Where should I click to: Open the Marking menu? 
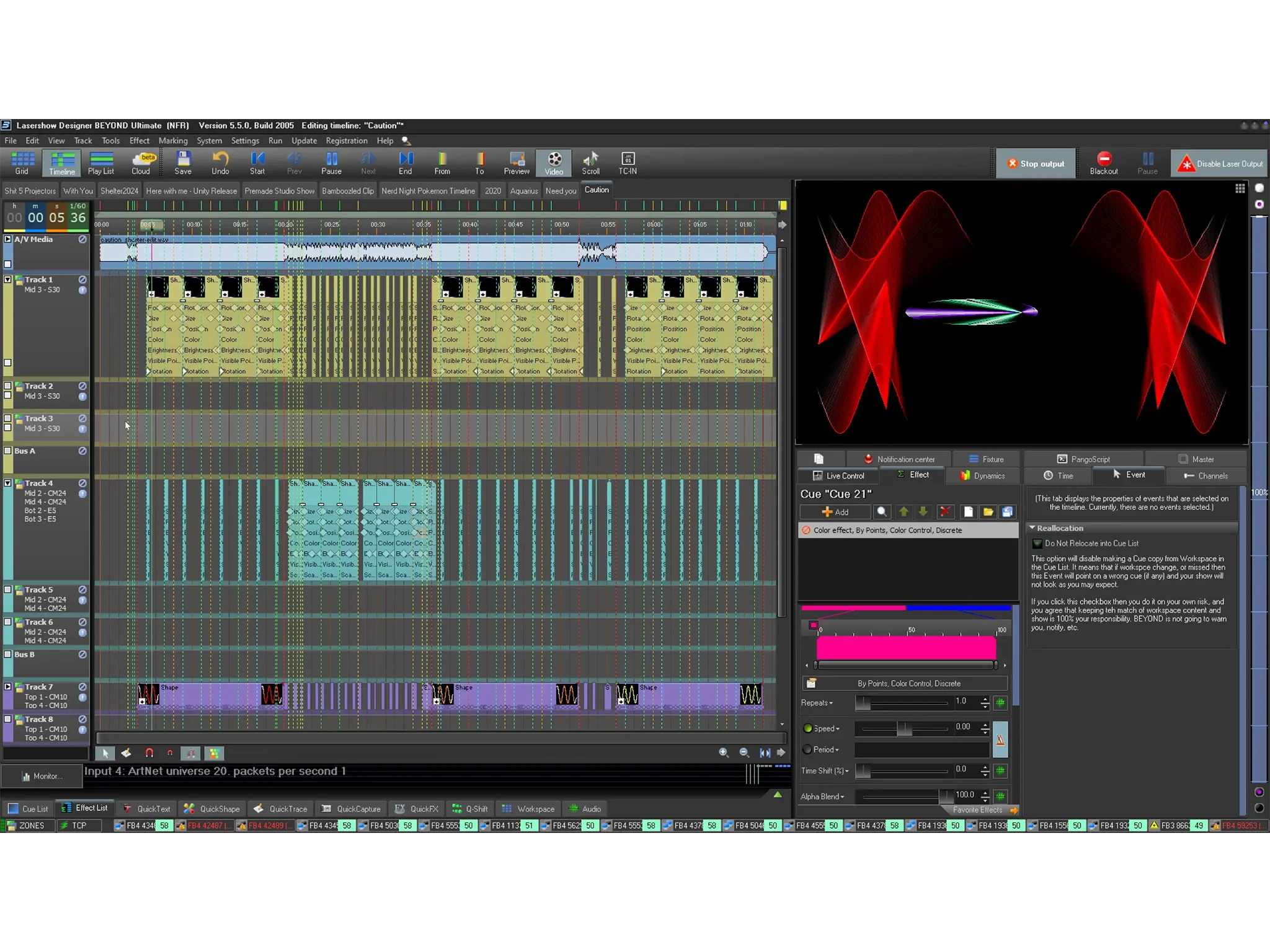point(172,141)
